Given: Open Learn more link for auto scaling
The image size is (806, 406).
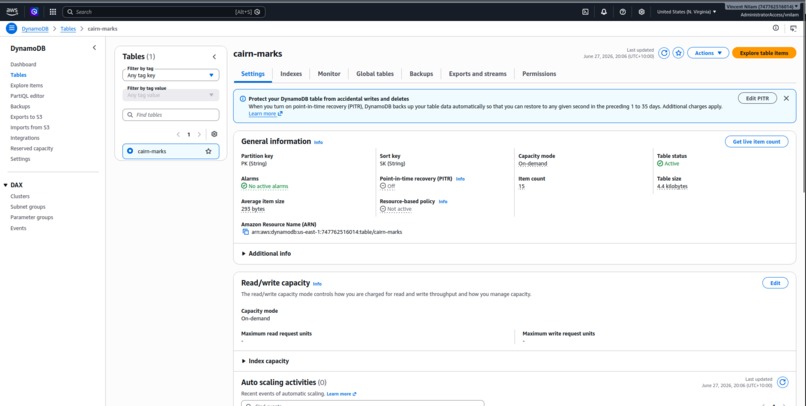Looking at the screenshot, I should click(x=341, y=394).
